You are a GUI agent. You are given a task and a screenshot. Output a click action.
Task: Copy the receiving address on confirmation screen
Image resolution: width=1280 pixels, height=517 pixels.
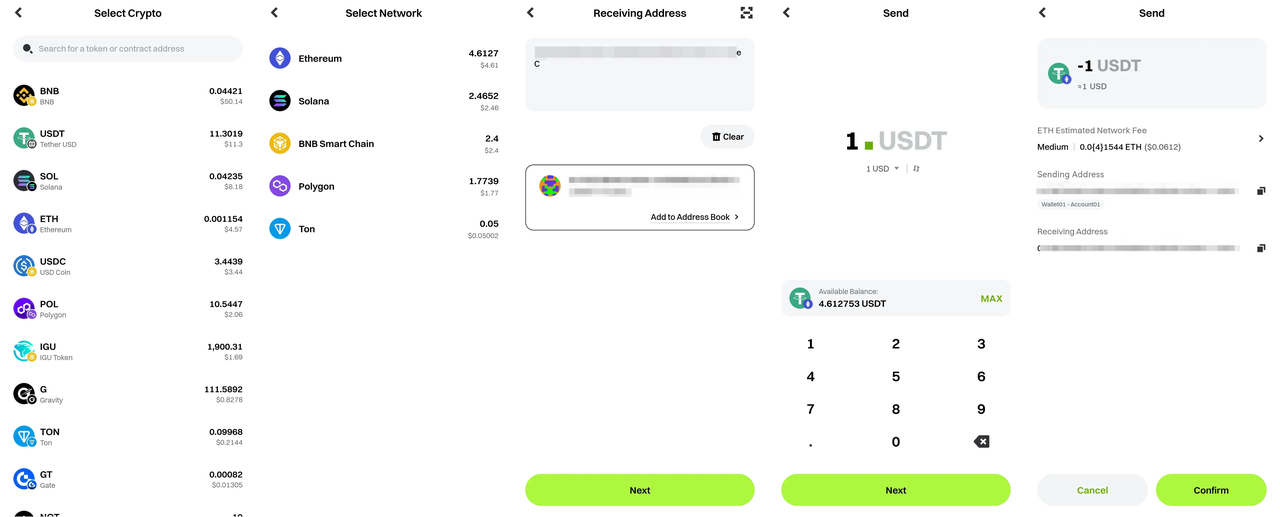[1261, 247]
